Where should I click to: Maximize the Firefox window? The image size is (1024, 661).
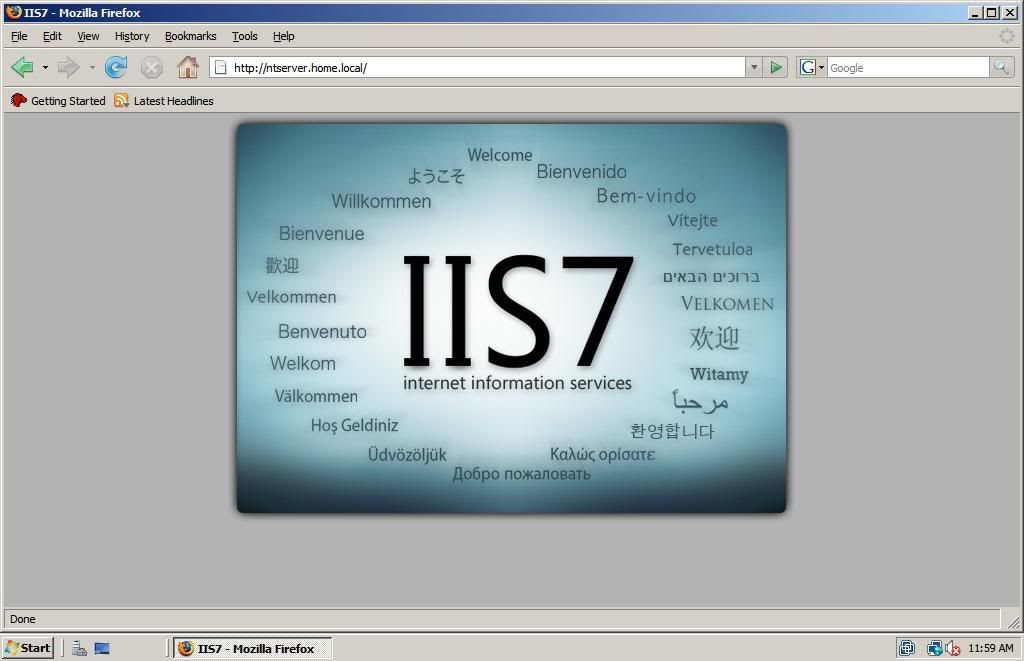coord(992,12)
